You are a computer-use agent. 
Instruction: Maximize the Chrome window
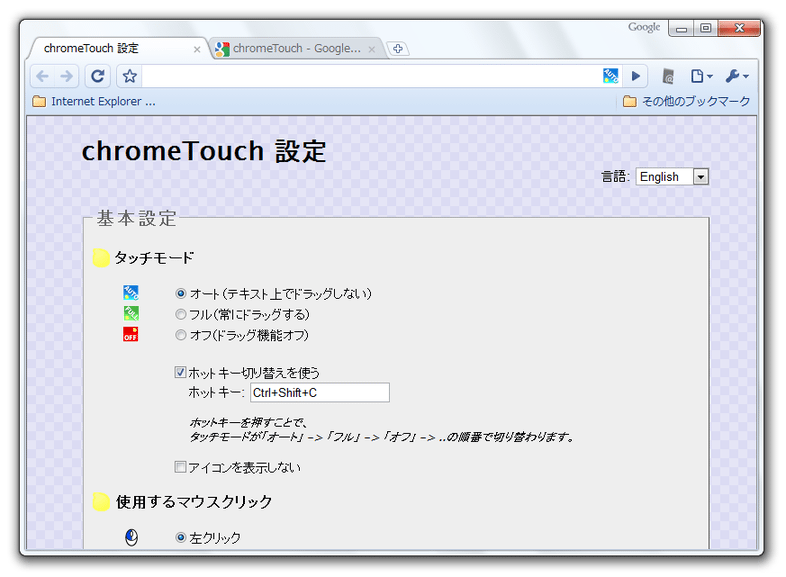click(705, 29)
